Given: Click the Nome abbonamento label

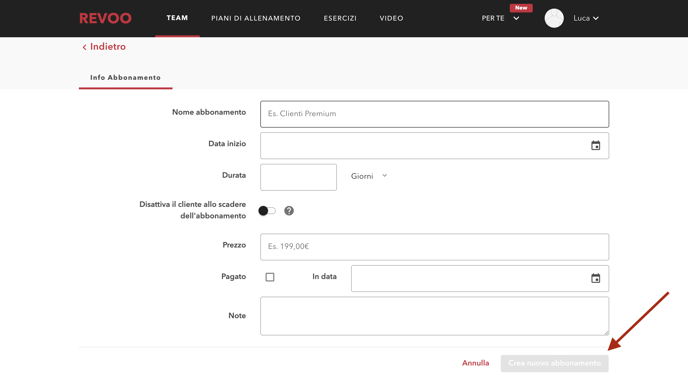Looking at the screenshot, I should [x=209, y=112].
